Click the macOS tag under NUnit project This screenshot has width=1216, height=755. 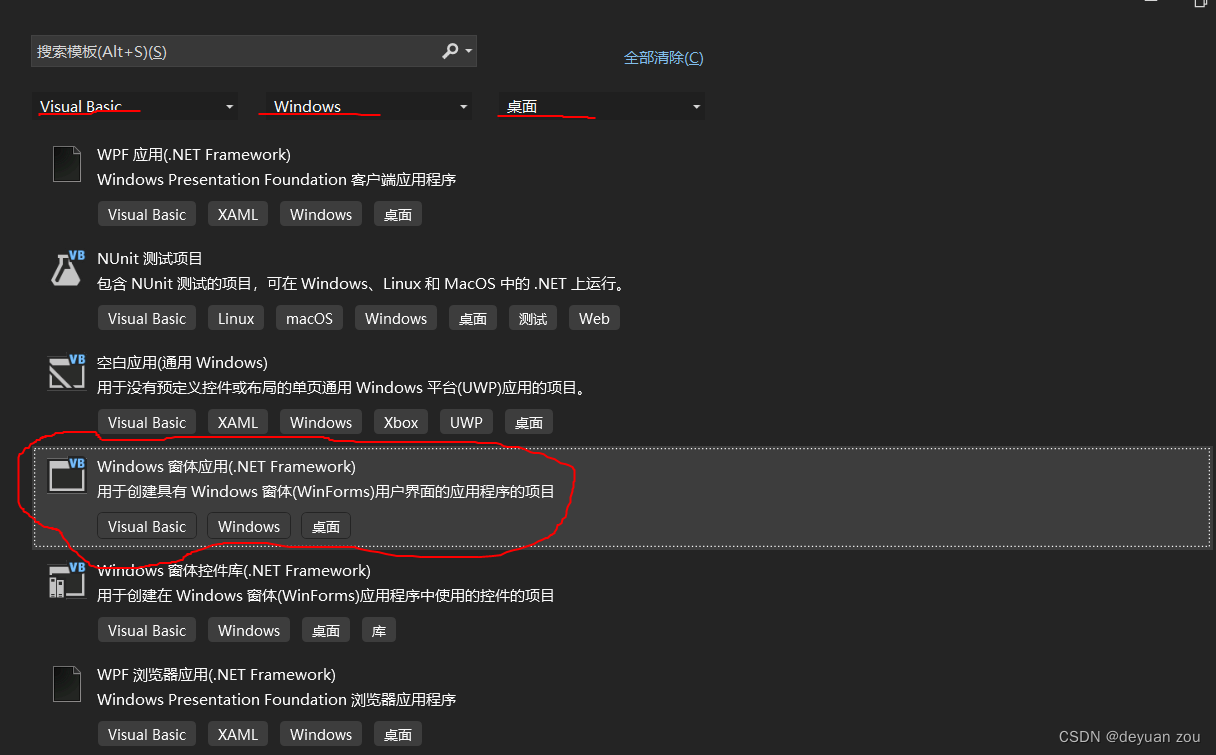tap(309, 318)
